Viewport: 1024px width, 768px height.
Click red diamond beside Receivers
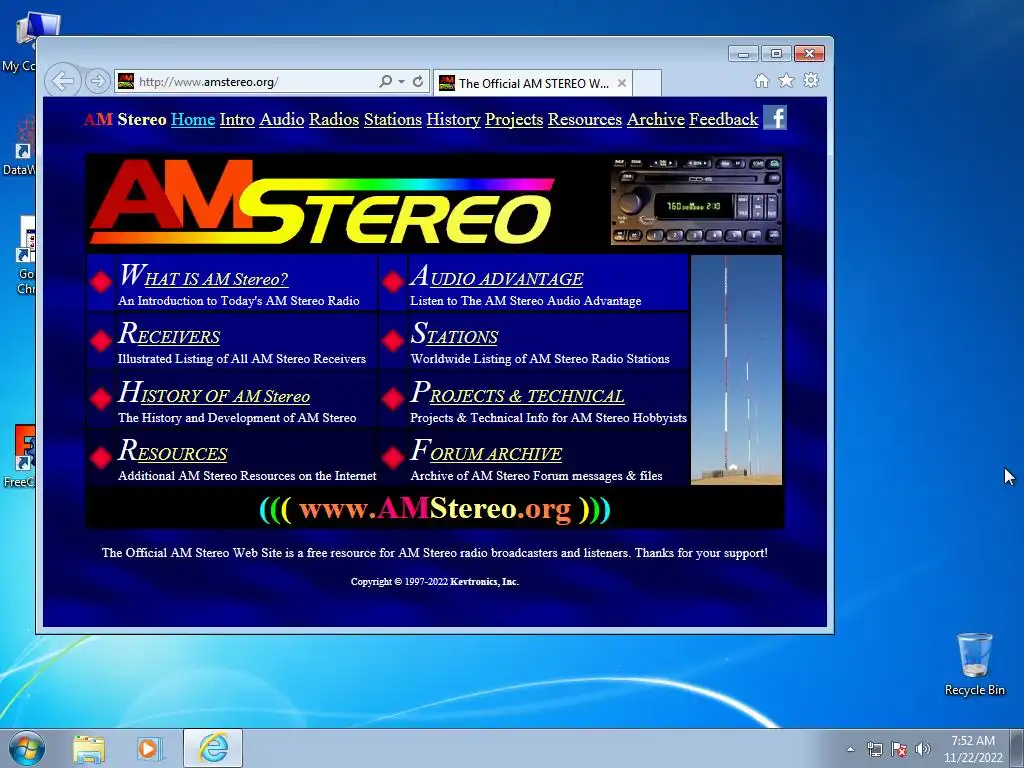[x=101, y=340]
